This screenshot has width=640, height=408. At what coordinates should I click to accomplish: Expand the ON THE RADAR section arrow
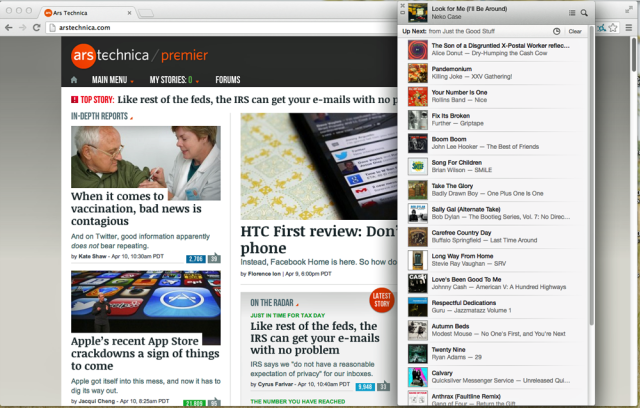click(297, 304)
